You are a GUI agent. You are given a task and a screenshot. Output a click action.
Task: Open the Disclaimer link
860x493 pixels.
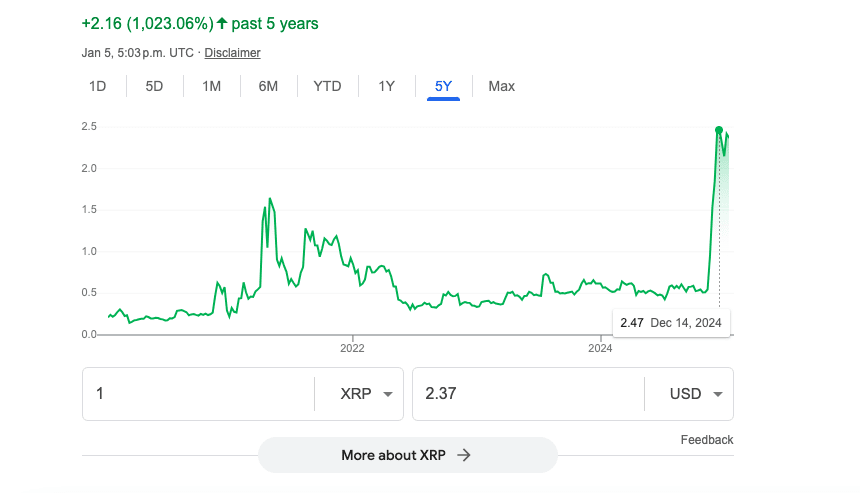(x=232, y=53)
